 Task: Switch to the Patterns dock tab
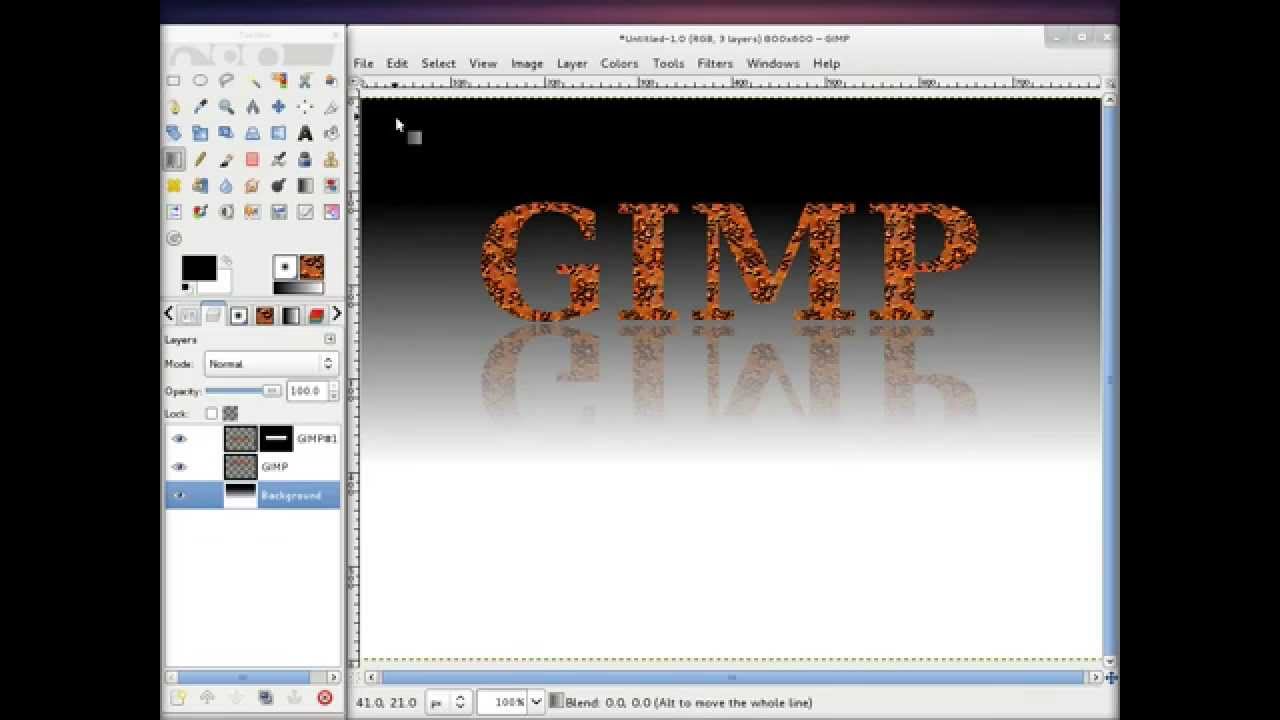(x=264, y=315)
